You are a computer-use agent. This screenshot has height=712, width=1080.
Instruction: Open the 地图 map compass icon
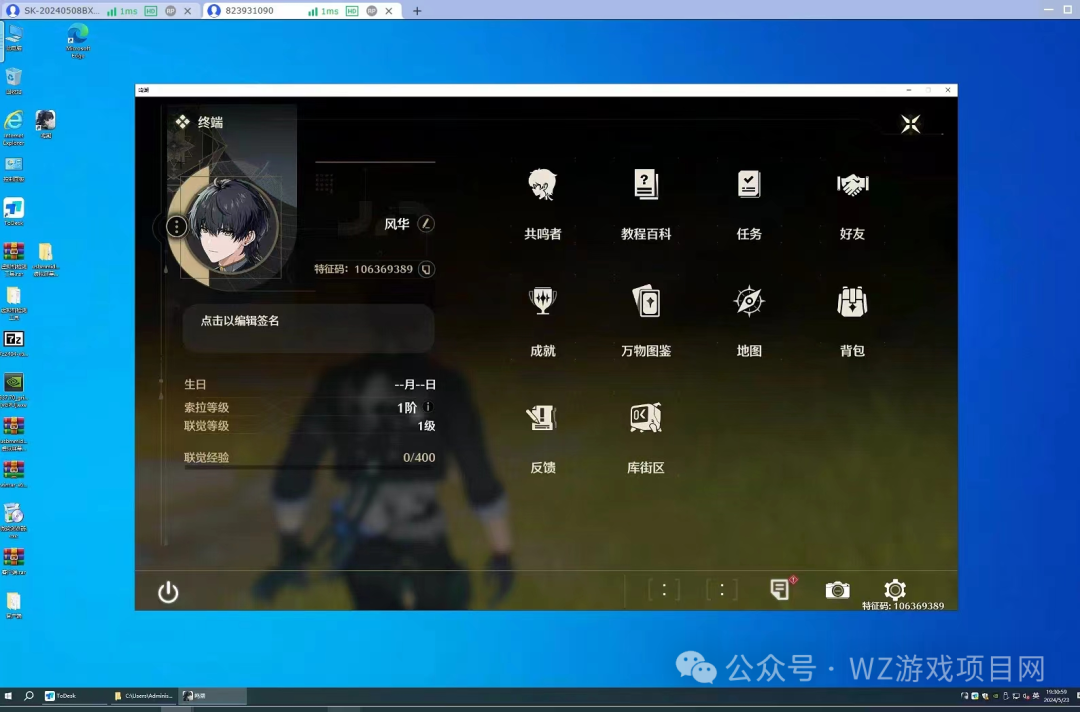tap(749, 302)
